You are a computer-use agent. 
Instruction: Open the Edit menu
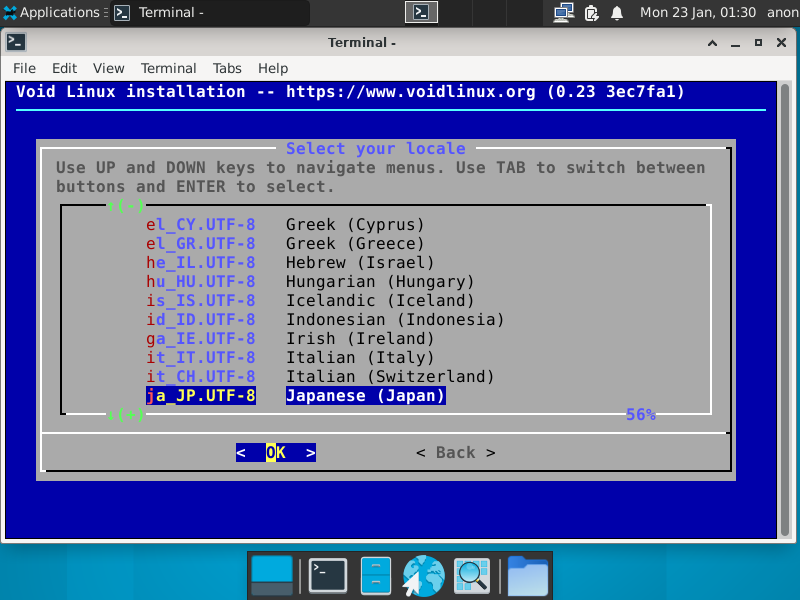pyautogui.click(x=64, y=68)
